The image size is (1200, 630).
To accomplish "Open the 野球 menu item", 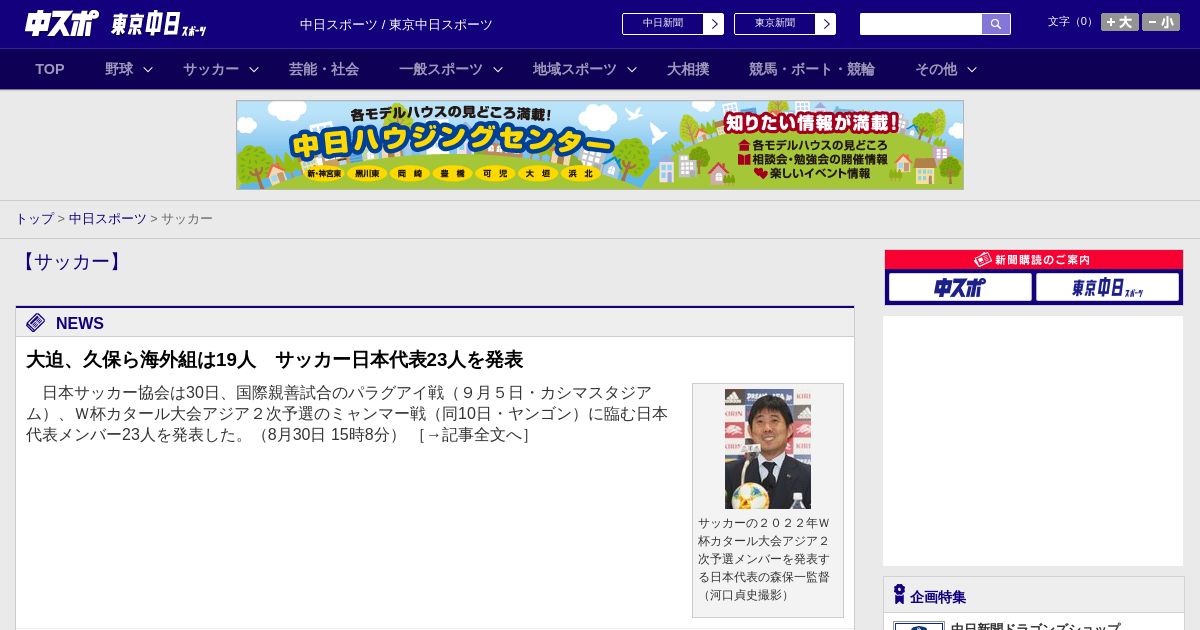I will [x=119, y=69].
